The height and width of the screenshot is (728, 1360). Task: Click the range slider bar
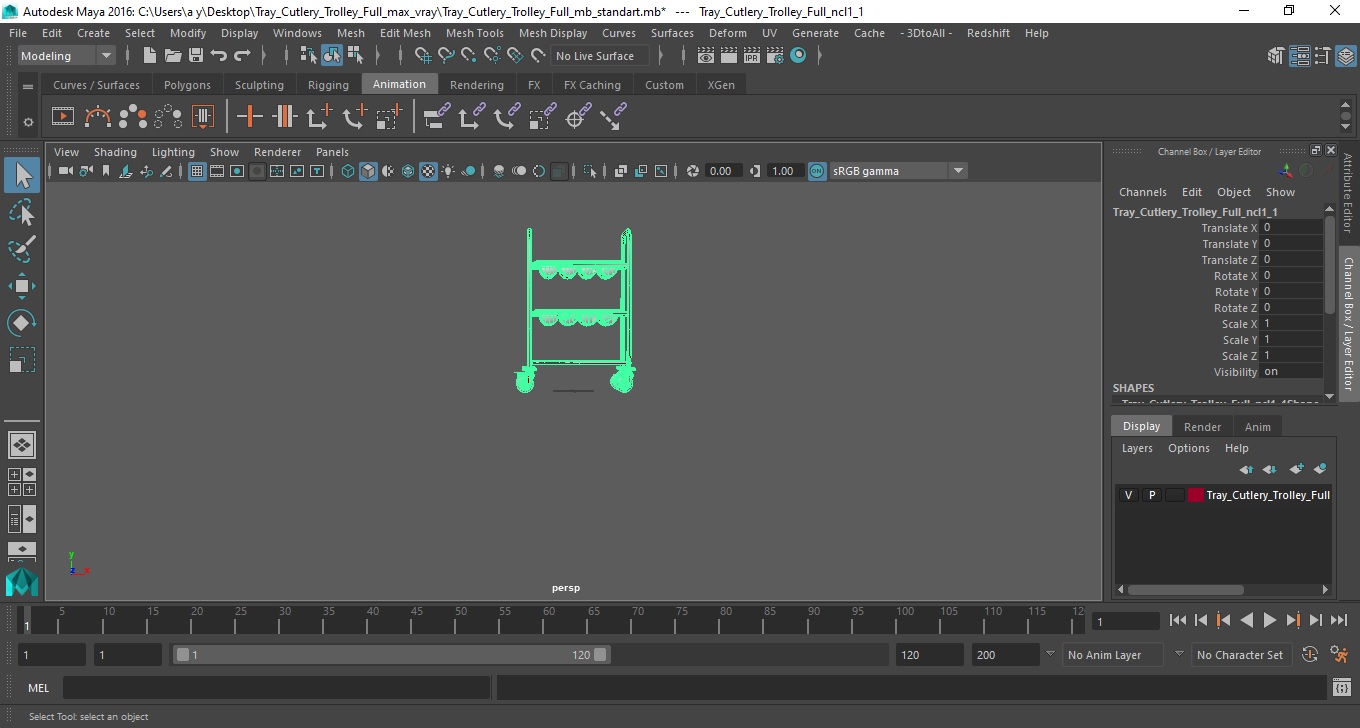coord(391,655)
